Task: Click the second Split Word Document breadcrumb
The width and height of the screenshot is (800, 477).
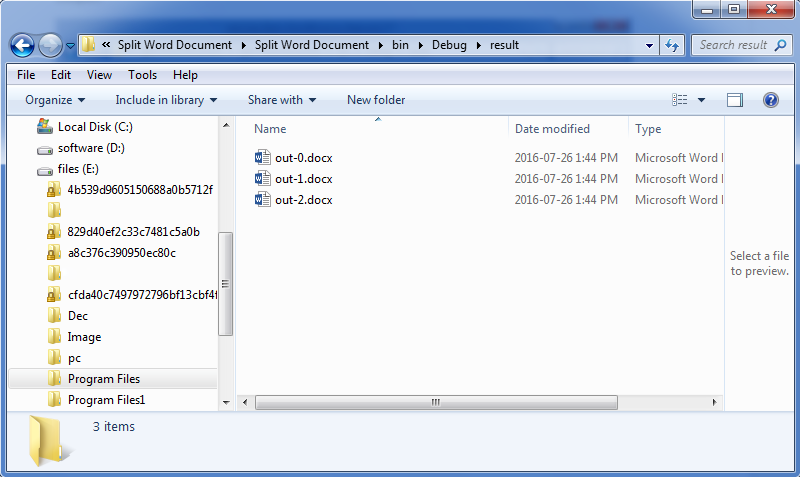Action: point(312,45)
